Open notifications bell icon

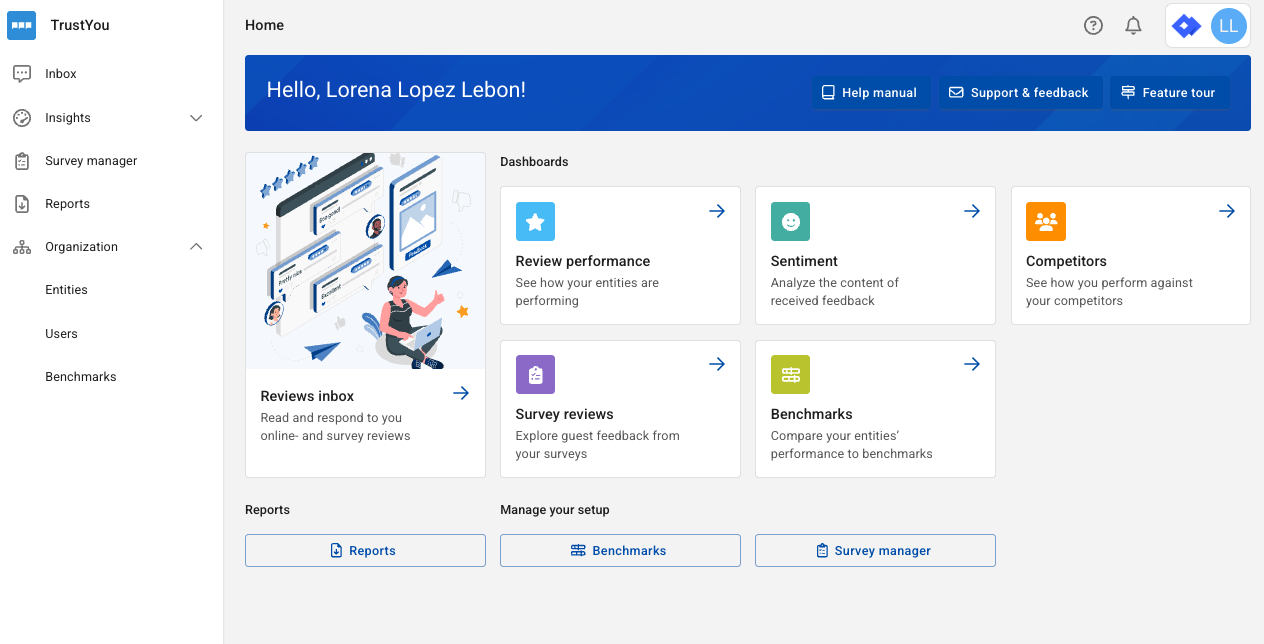1133,26
